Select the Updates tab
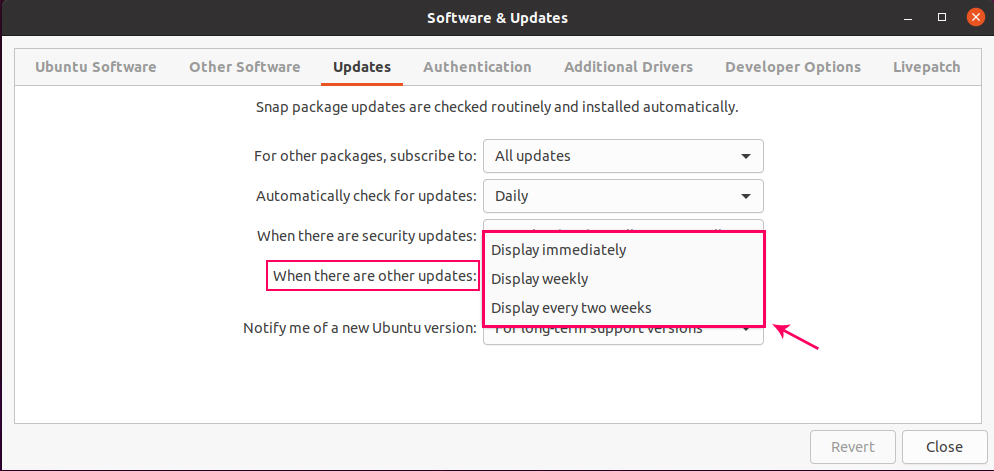The height and width of the screenshot is (471, 994). (x=362, y=67)
